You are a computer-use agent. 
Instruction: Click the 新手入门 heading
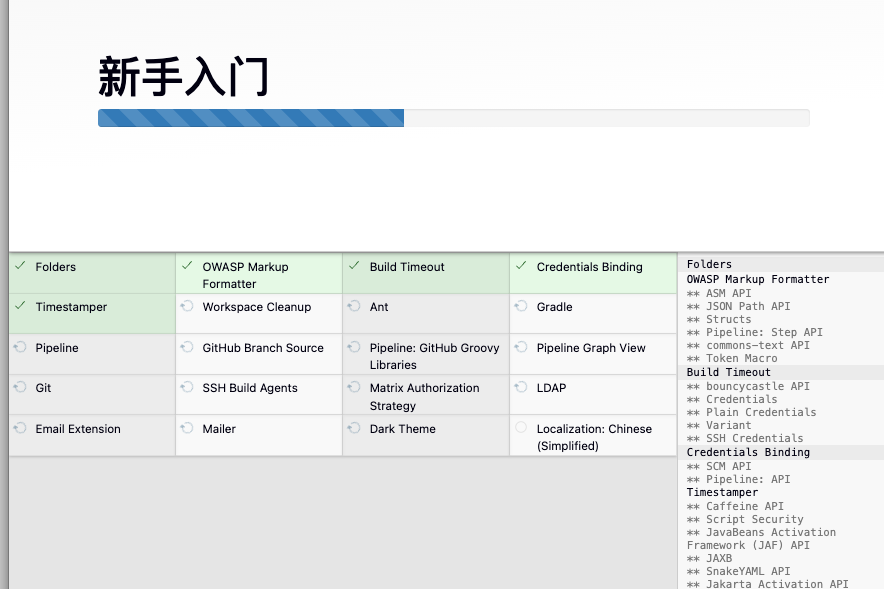183,77
